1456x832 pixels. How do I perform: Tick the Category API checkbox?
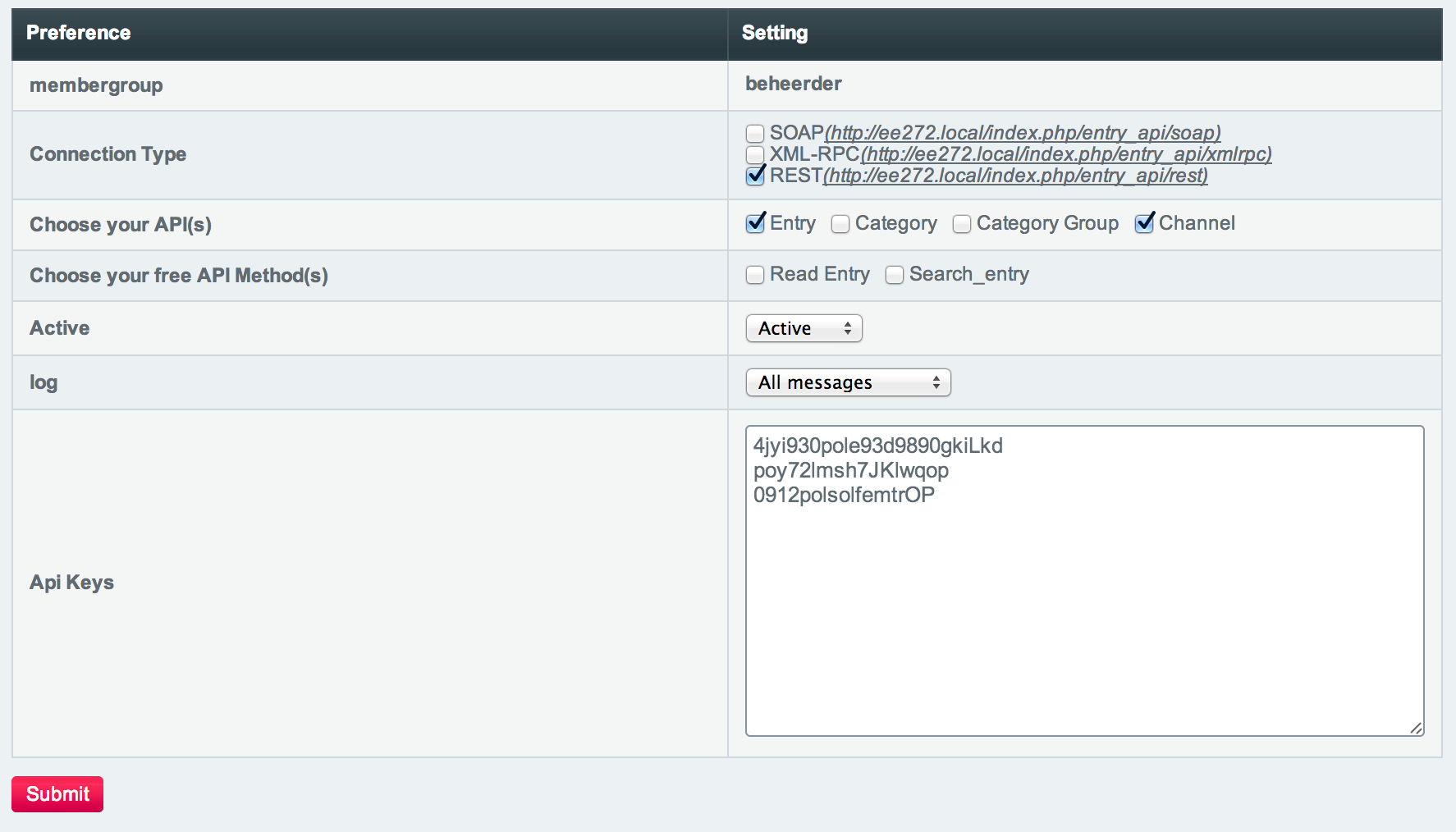(840, 224)
